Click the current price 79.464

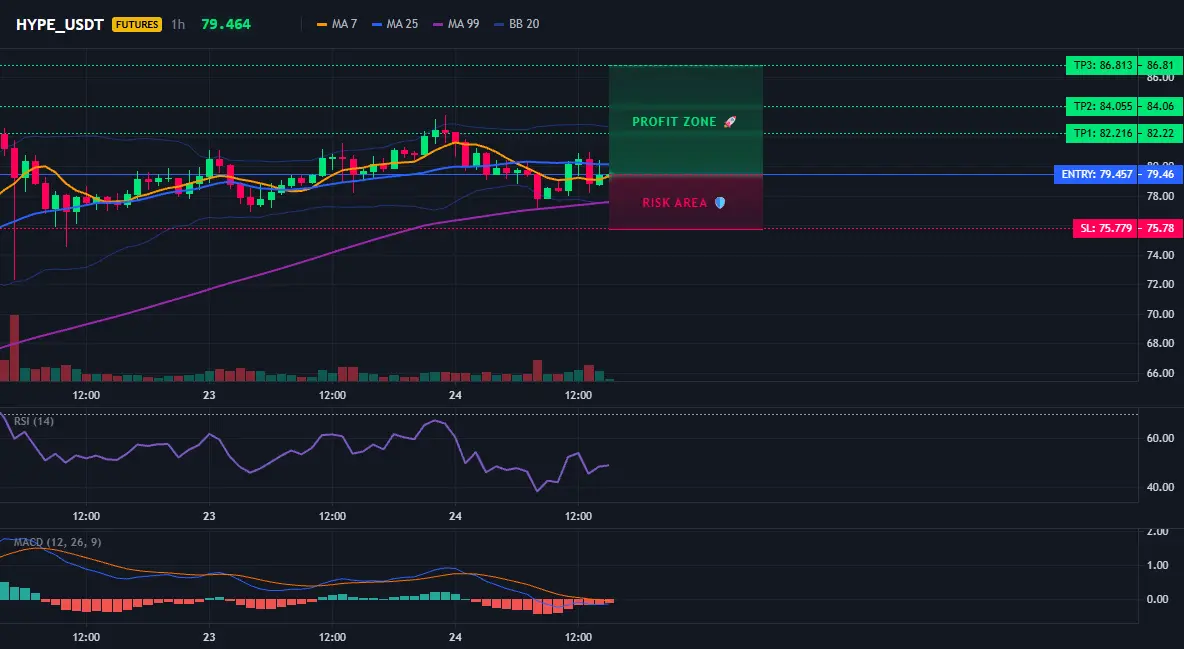[x=226, y=24]
